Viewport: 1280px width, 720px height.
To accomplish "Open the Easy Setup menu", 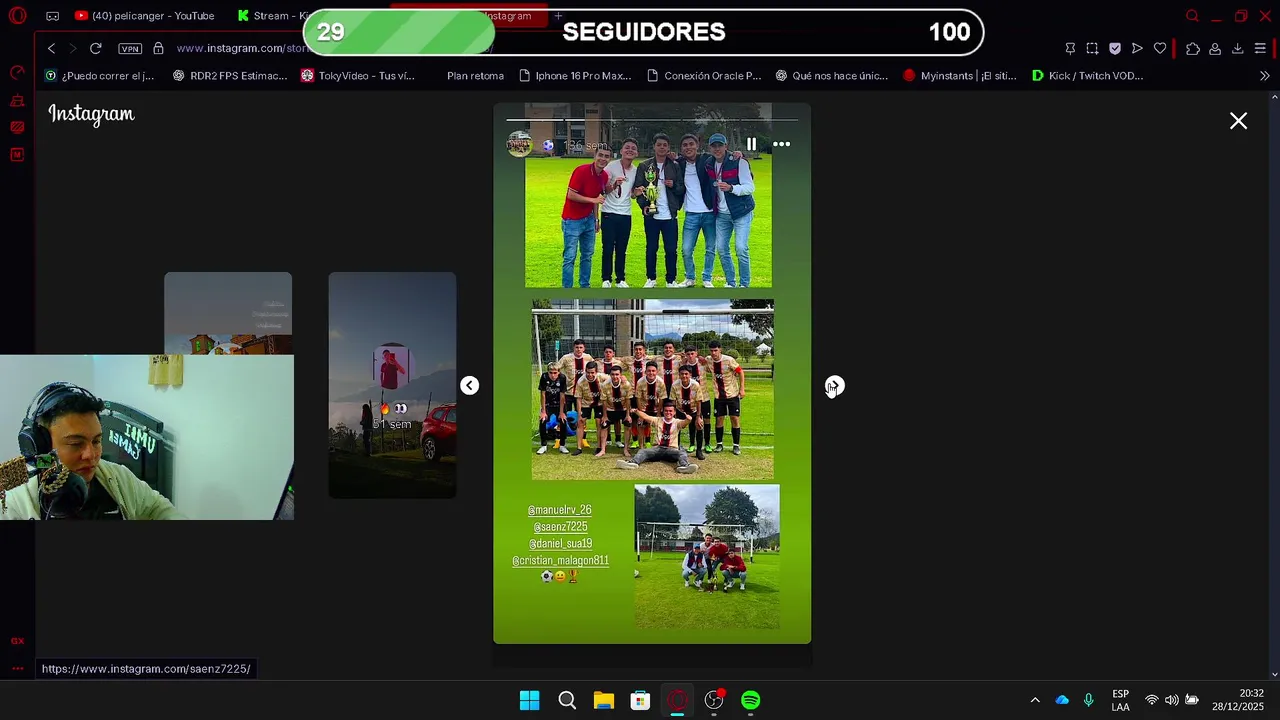I will (x=1260, y=48).
